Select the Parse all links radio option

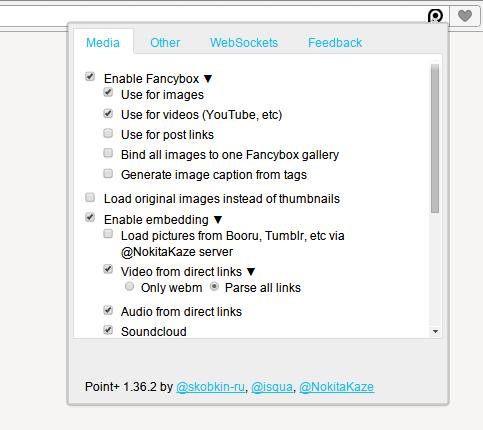point(214,286)
